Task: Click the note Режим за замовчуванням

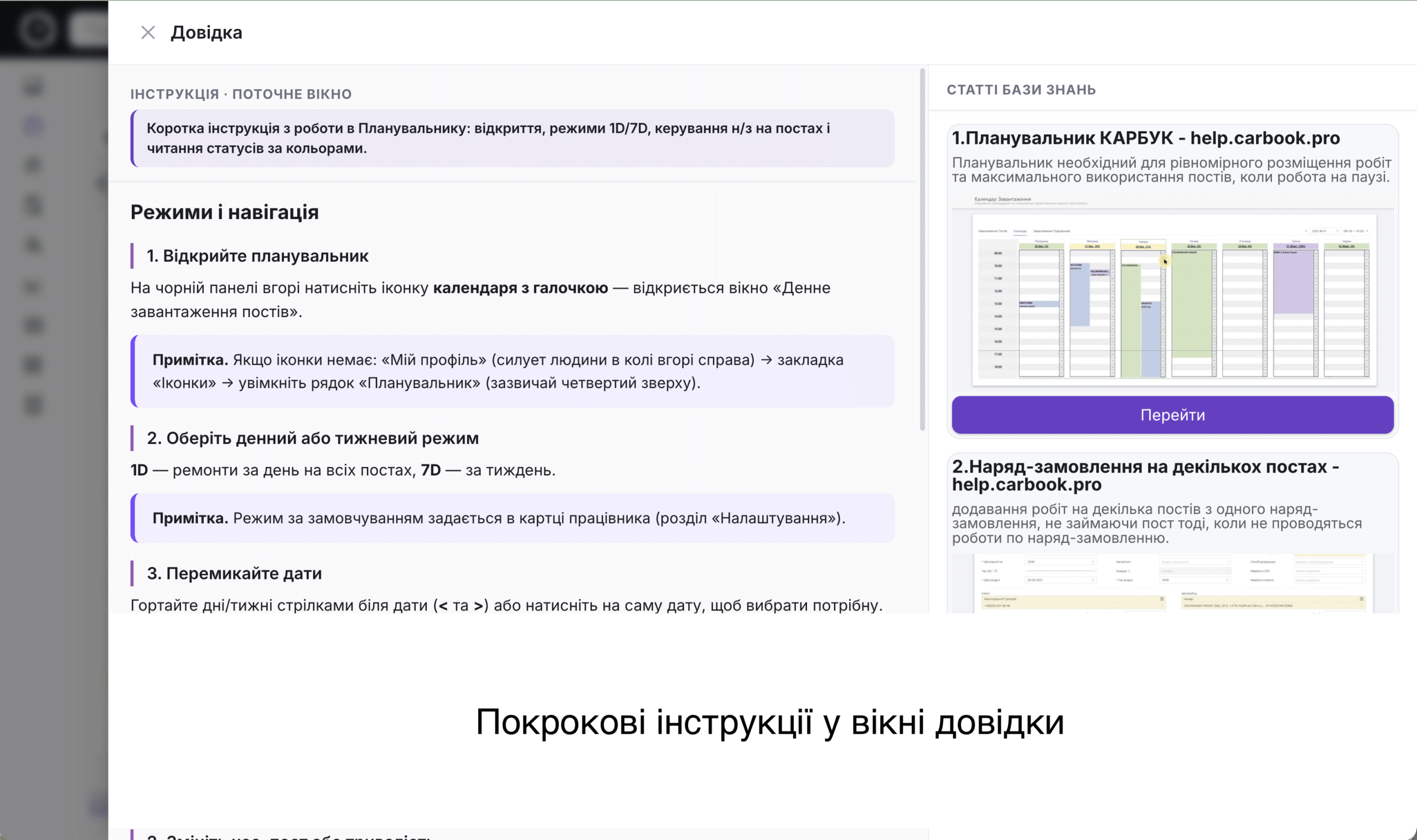Action: [x=513, y=518]
